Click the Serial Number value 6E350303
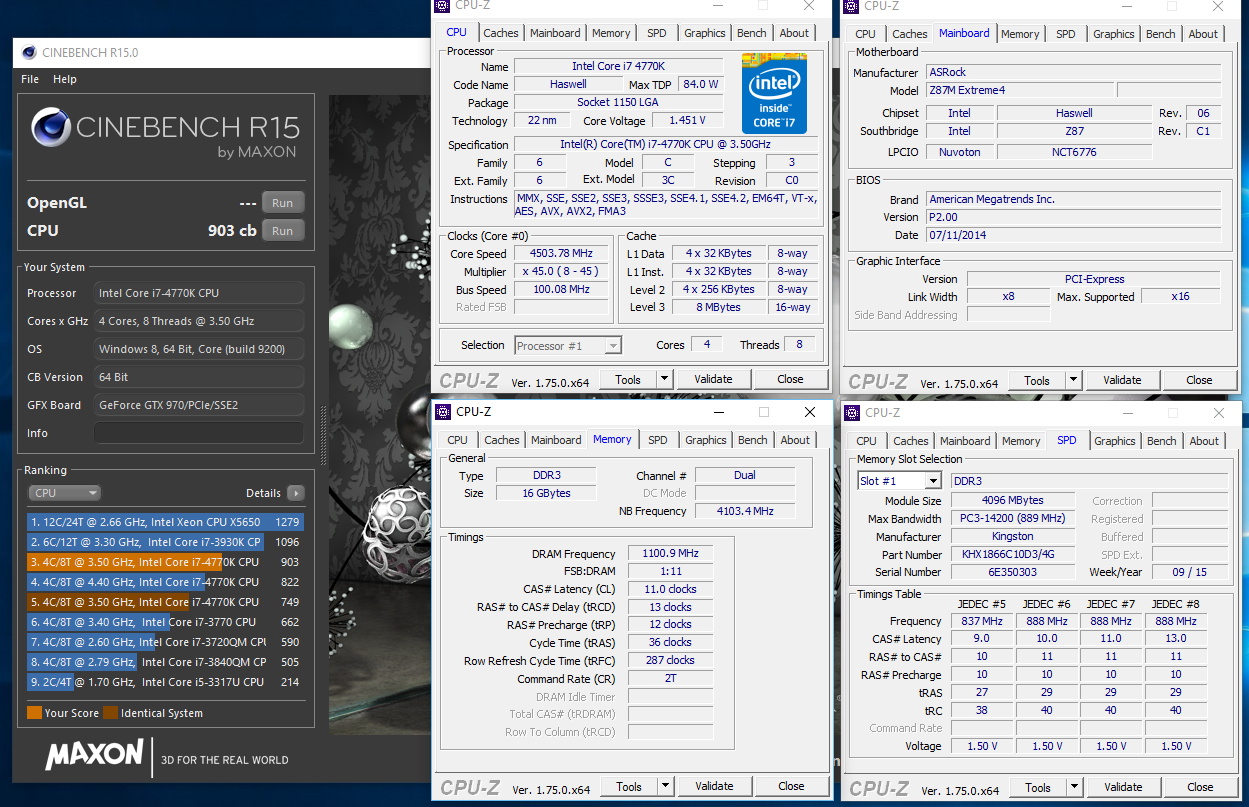 1012,572
